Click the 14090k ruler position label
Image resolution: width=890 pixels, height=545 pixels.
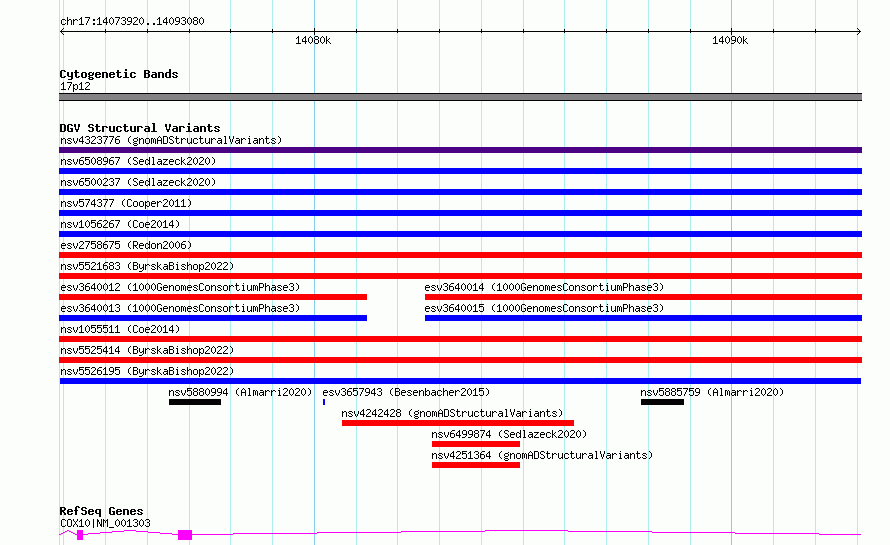pyautogui.click(x=730, y=40)
